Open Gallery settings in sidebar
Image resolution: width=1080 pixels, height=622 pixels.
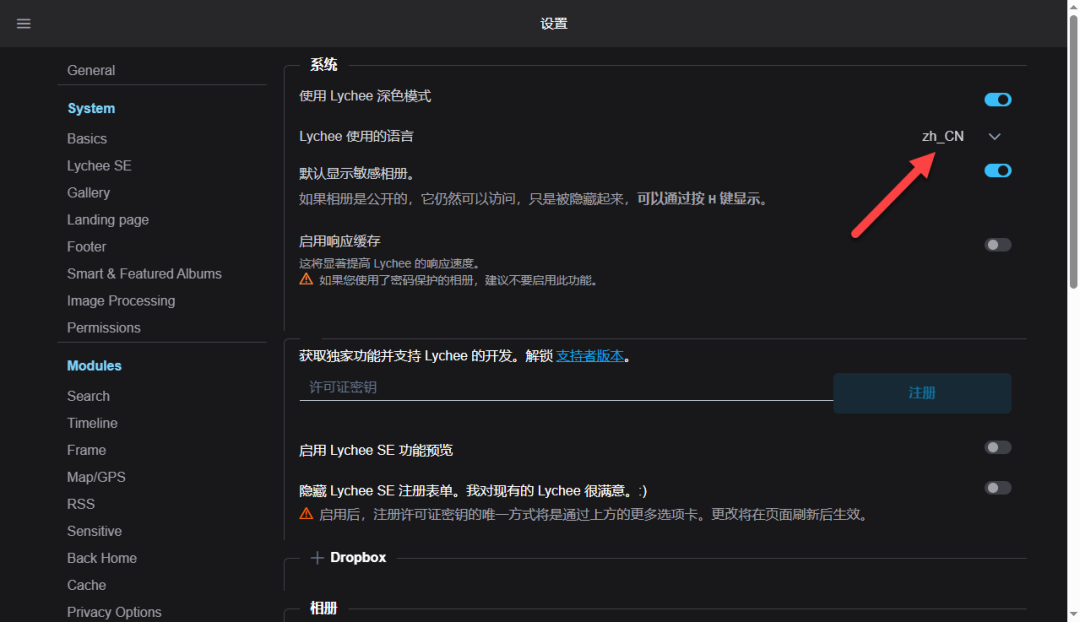click(89, 193)
